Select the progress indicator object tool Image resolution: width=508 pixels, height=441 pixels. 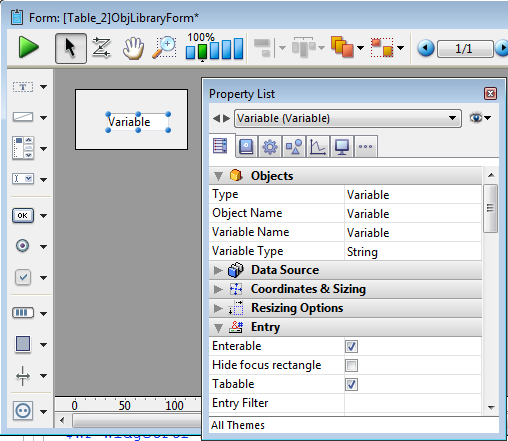tap(23, 313)
